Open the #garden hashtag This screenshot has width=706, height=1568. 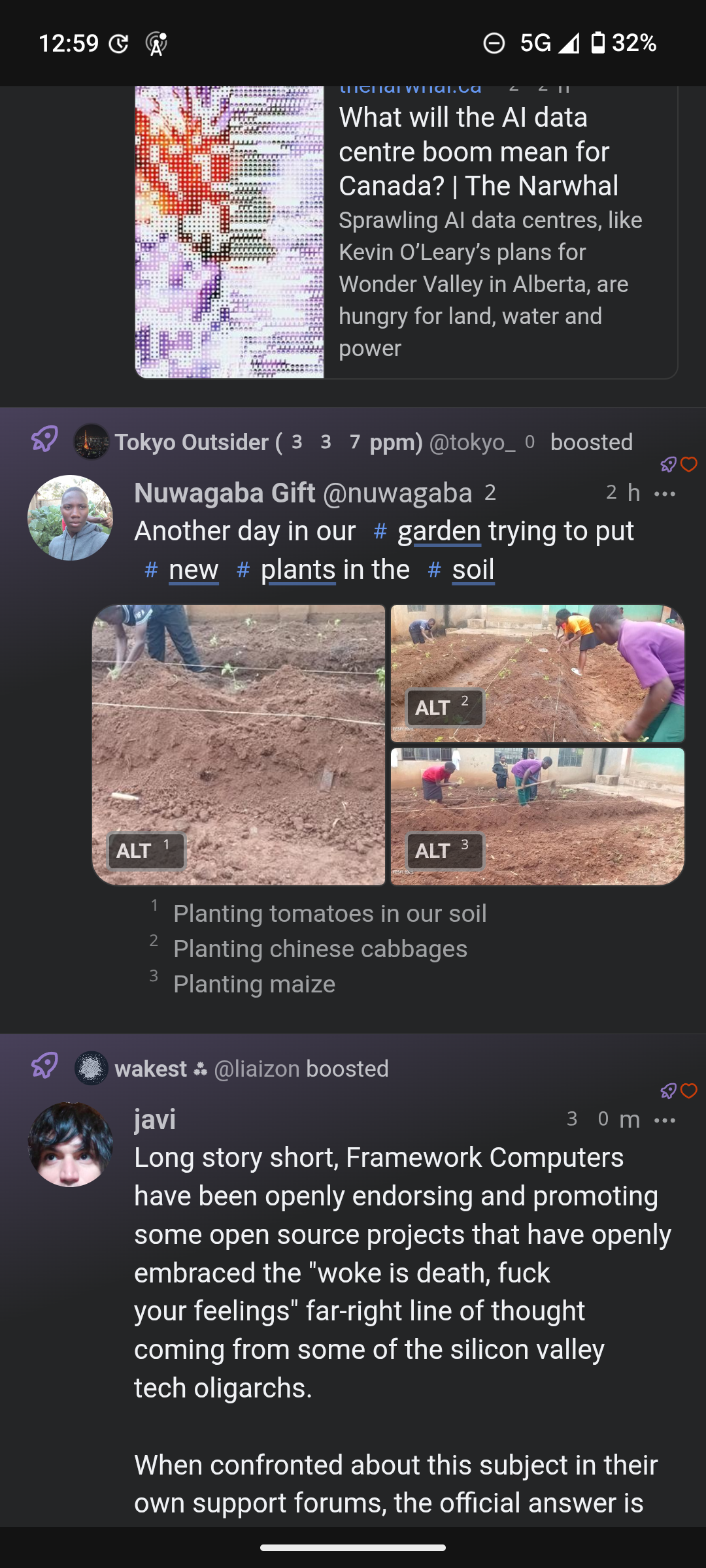pyautogui.click(x=438, y=531)
